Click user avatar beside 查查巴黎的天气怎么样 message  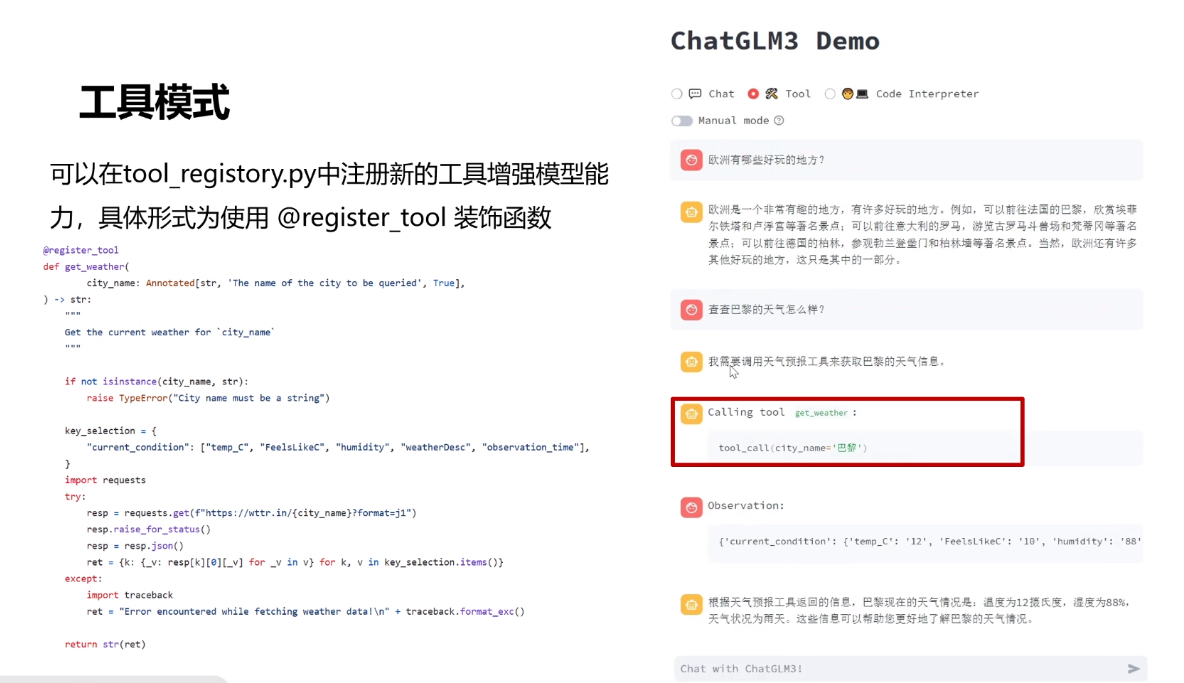[x=691, y=309]
